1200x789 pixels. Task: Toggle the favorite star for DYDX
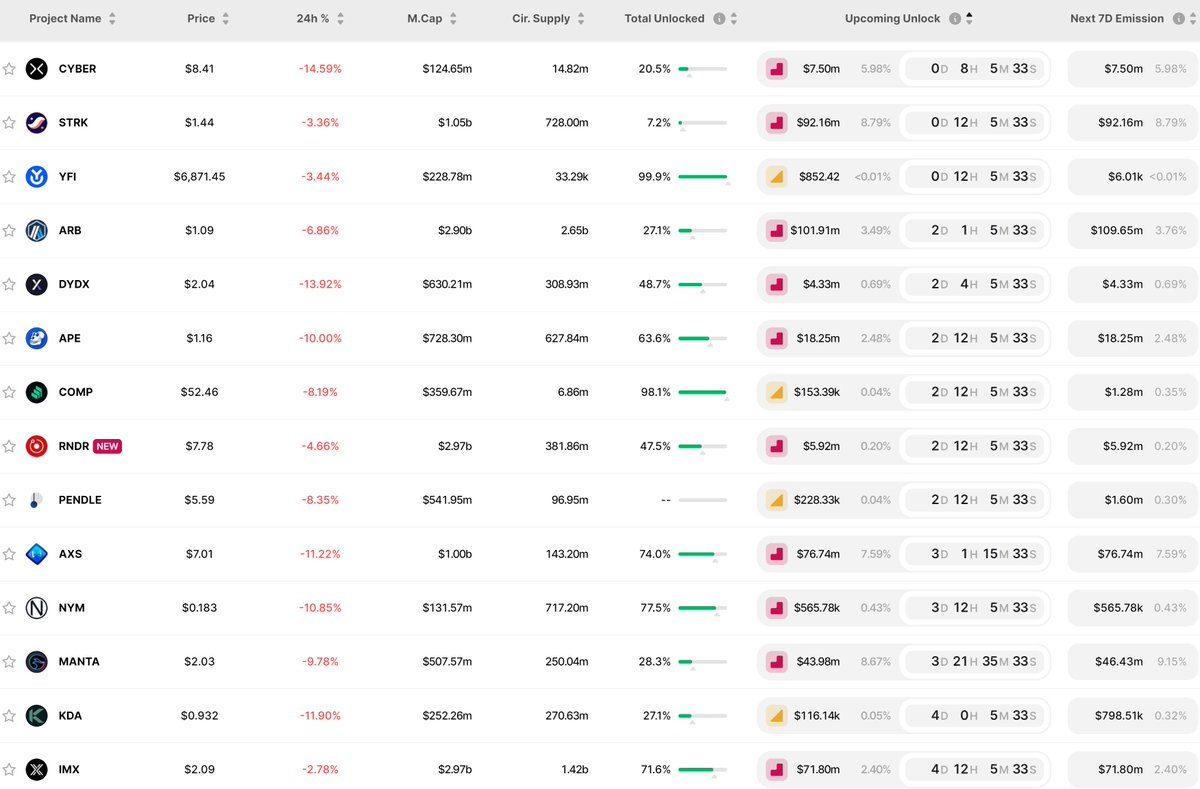point(9,285)
